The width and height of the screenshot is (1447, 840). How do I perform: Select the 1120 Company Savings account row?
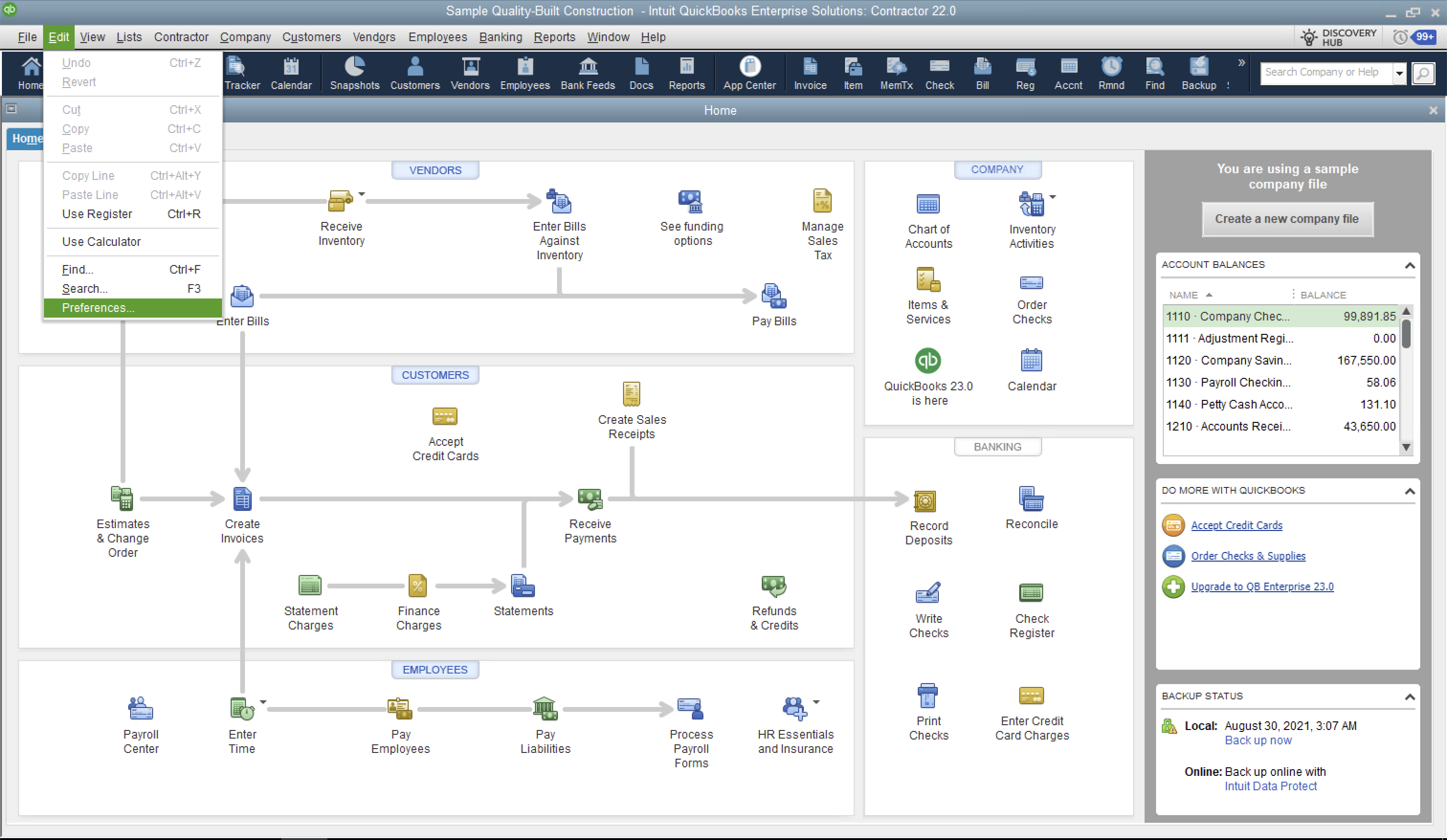pos(1280,361)
